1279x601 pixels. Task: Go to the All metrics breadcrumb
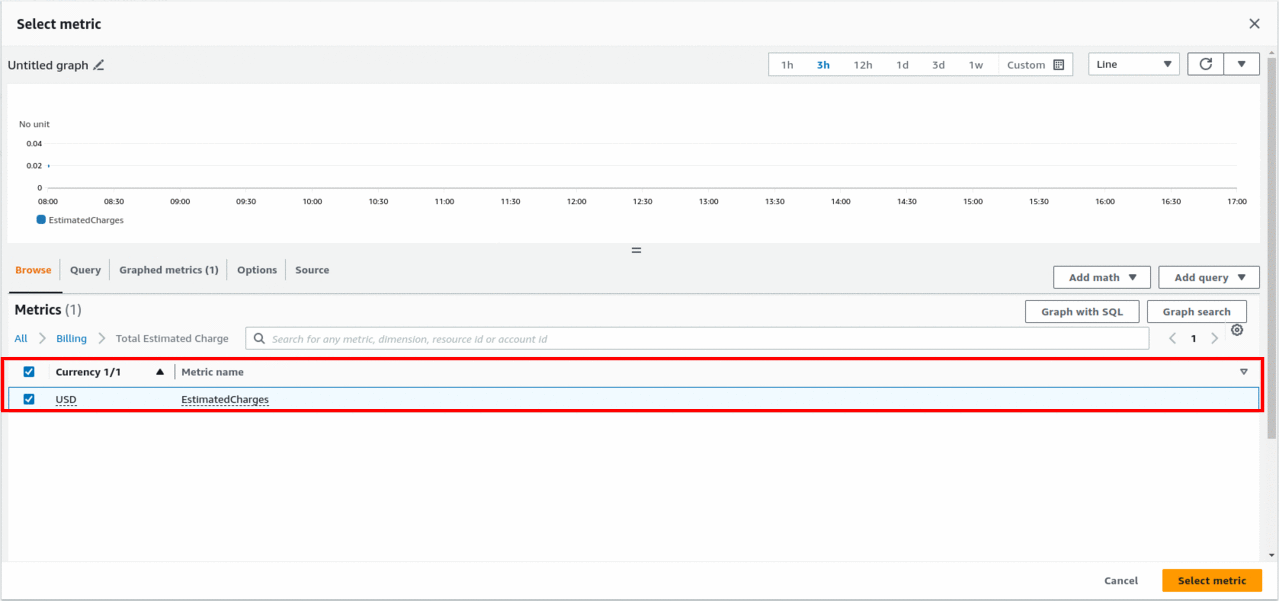pos(21,339)
